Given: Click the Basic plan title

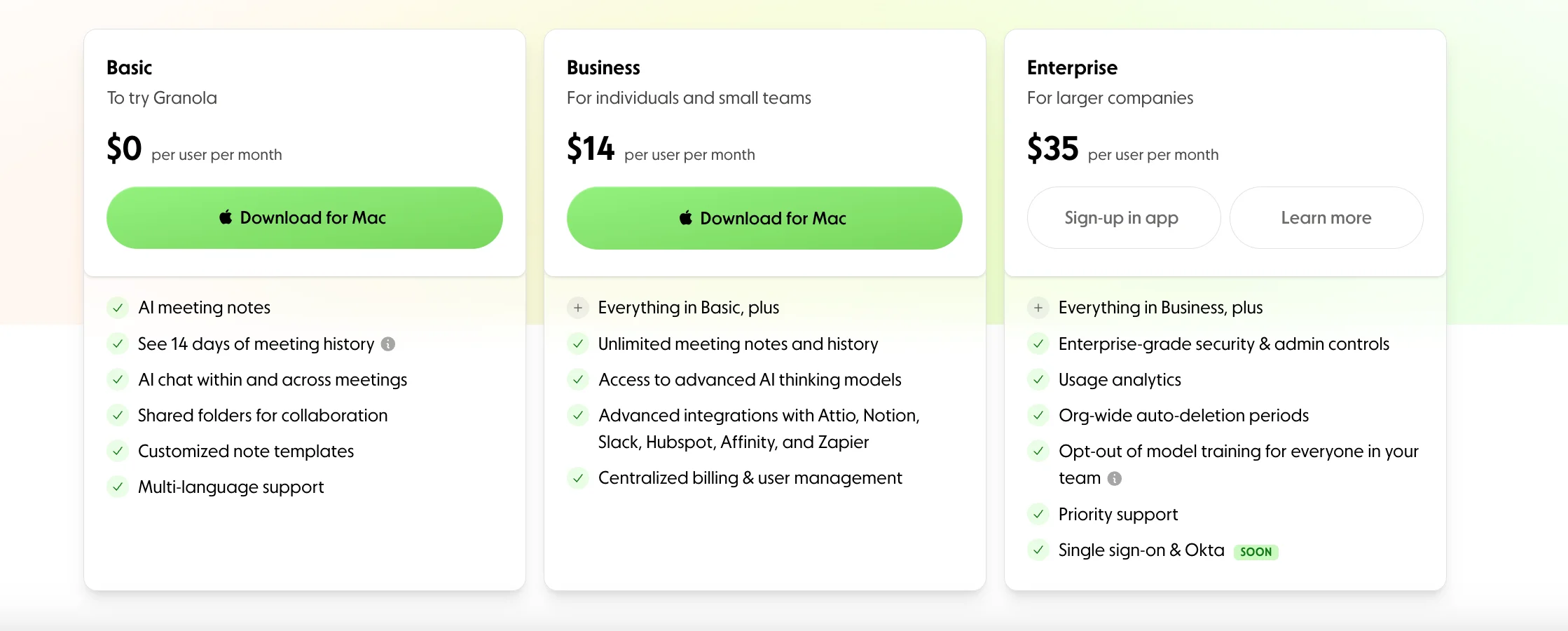Looking at the screenshot, I should click(x=129, y=67).
